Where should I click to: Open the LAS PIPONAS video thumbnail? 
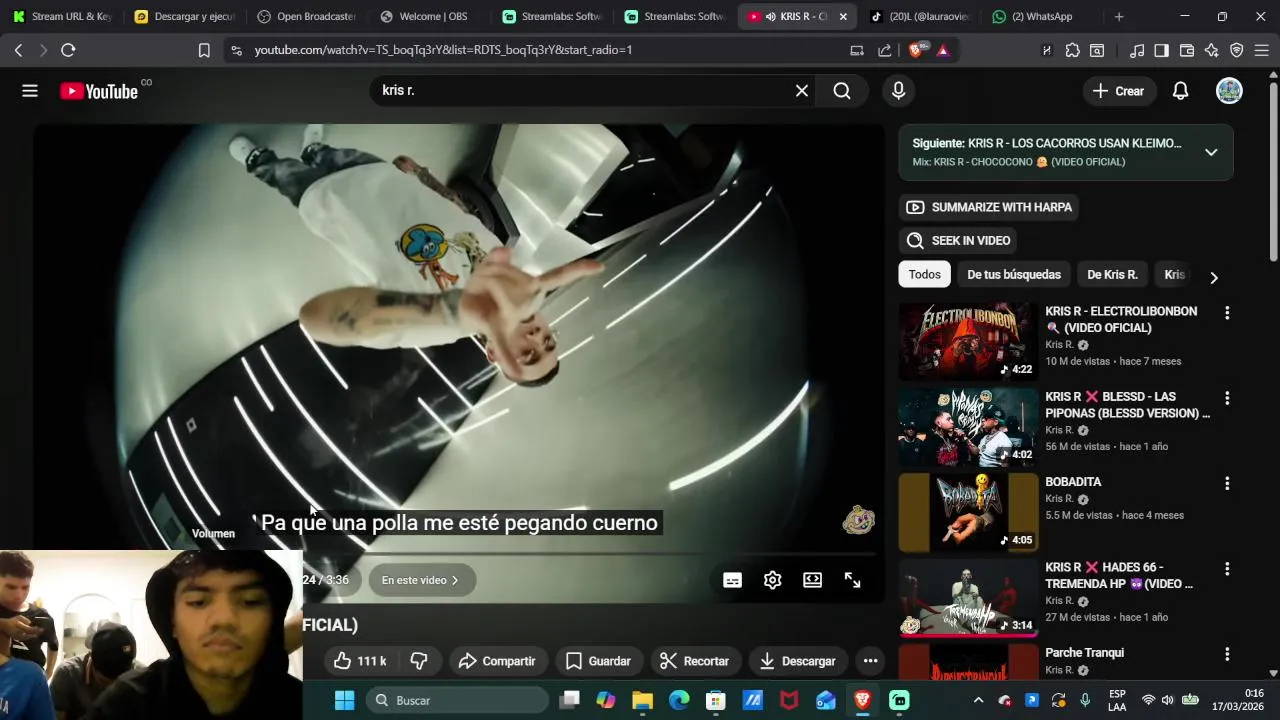click(x=968, y=427)
